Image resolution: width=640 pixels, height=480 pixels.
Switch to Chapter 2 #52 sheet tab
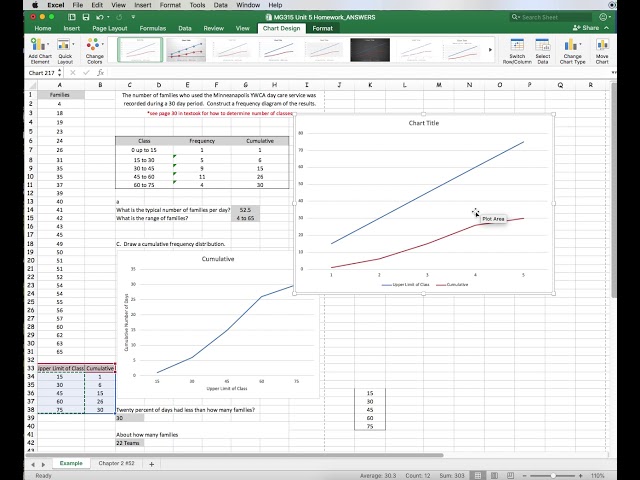pos(116,463)
